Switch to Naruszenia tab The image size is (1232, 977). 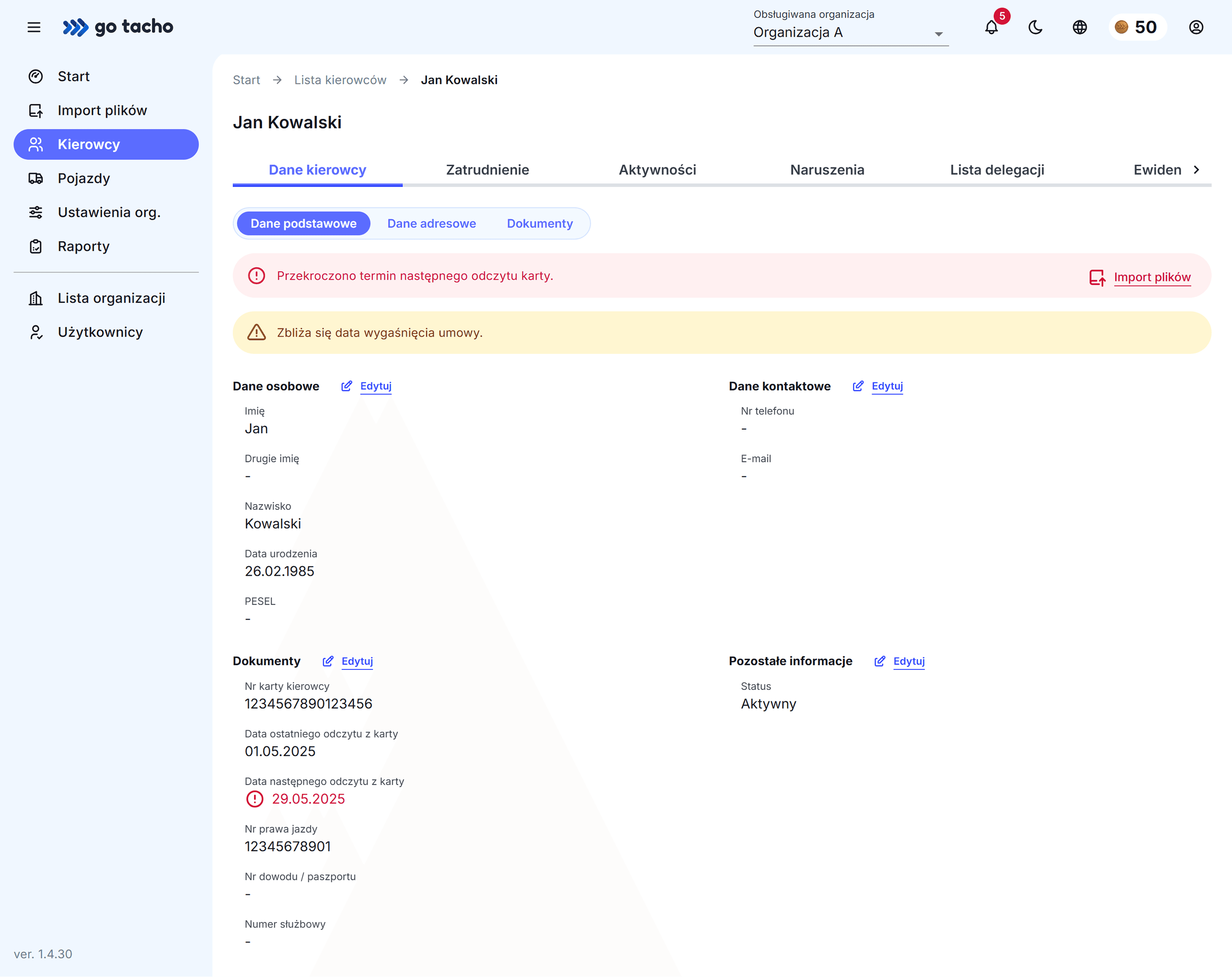pos(827,170)
